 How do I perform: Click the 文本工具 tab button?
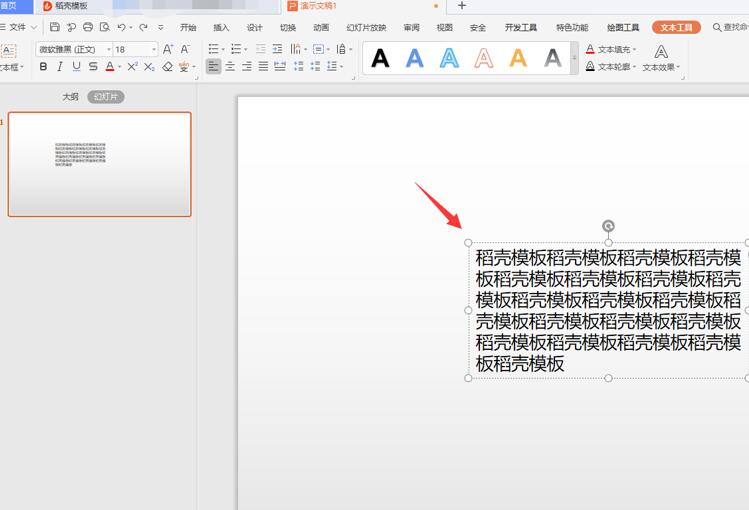tap(676, 27)
